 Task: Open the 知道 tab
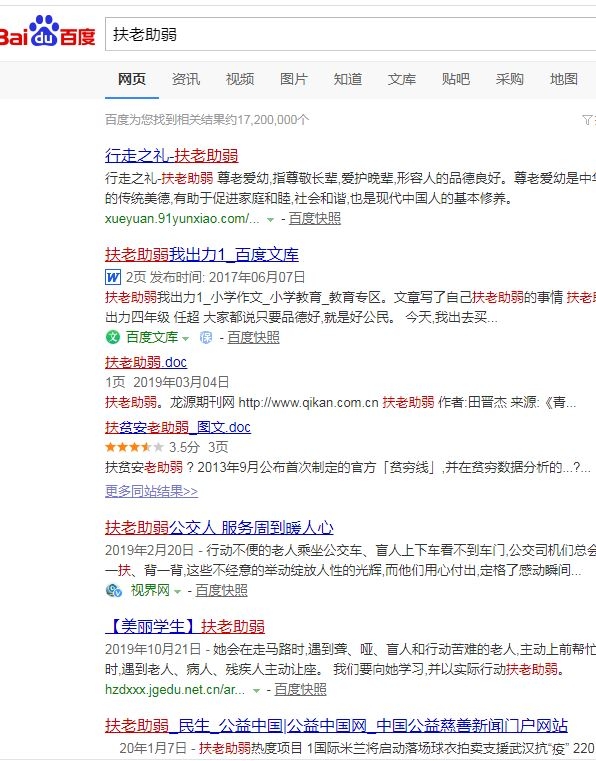click(348, 79)
